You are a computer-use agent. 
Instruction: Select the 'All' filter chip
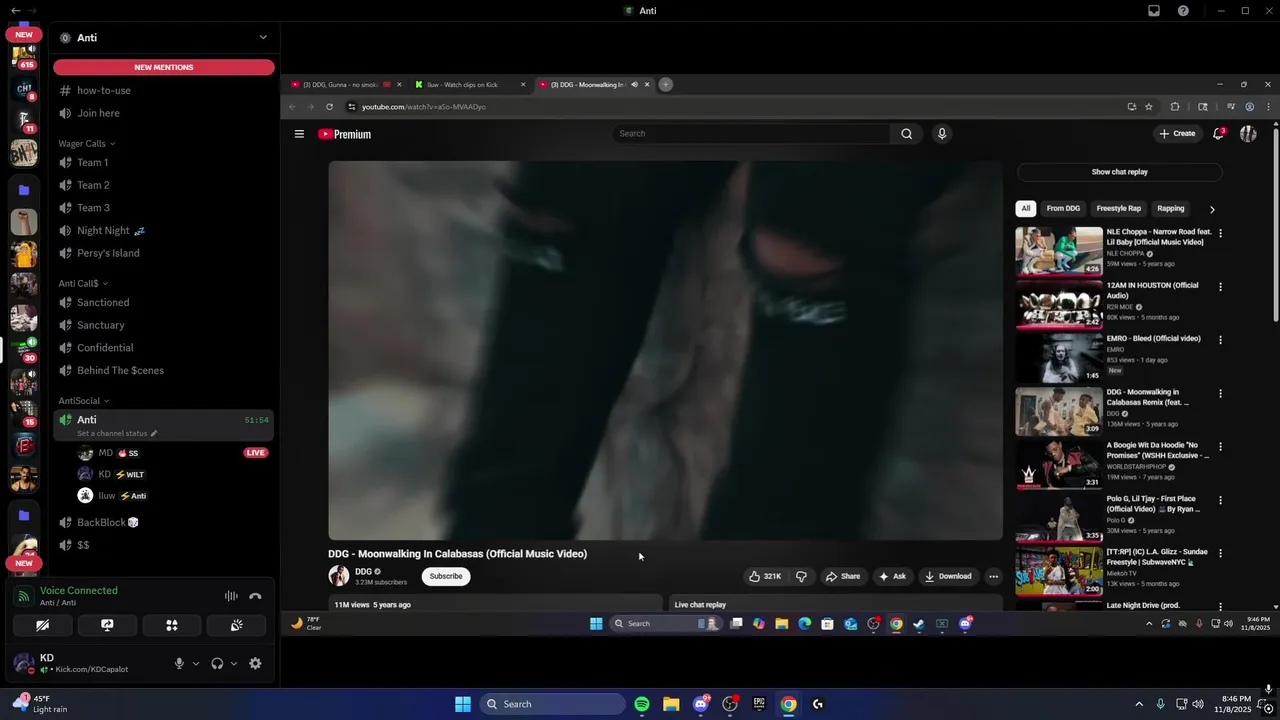tap(1025, 209)
